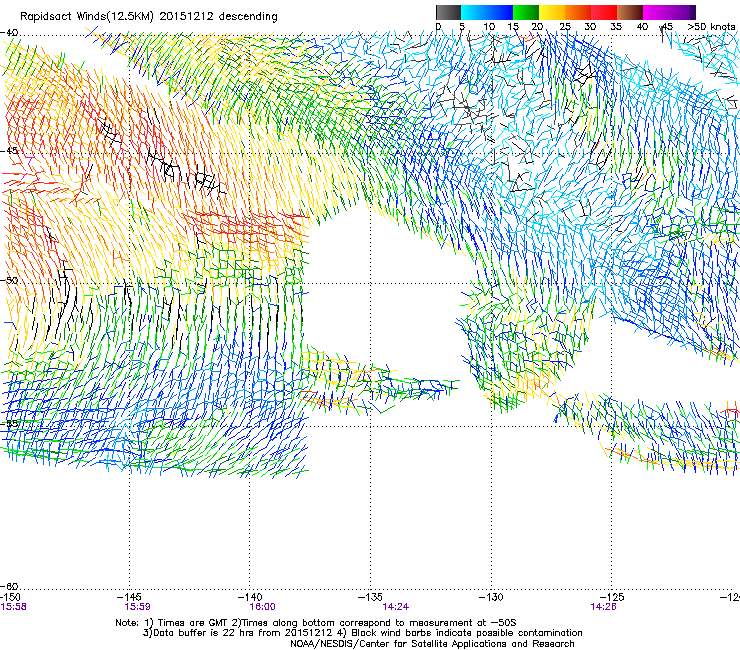This screenshot has width=740, height=650.
Task: Click the '5' legend scale label
Action: (462, 26)
